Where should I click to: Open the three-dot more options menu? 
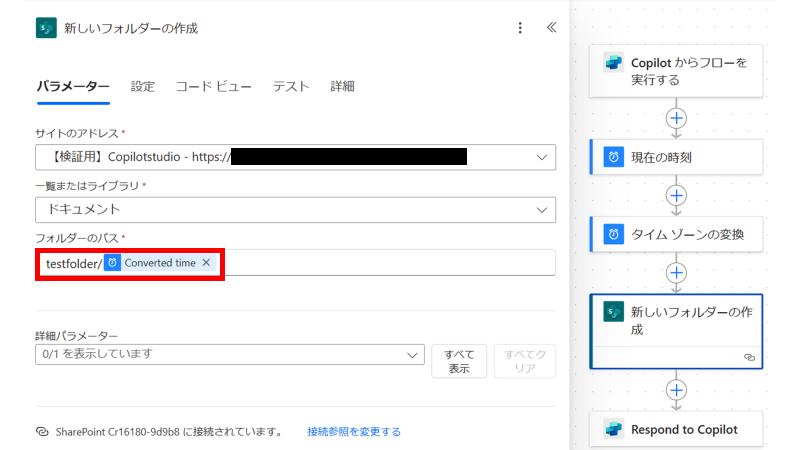tap(520, 28)
